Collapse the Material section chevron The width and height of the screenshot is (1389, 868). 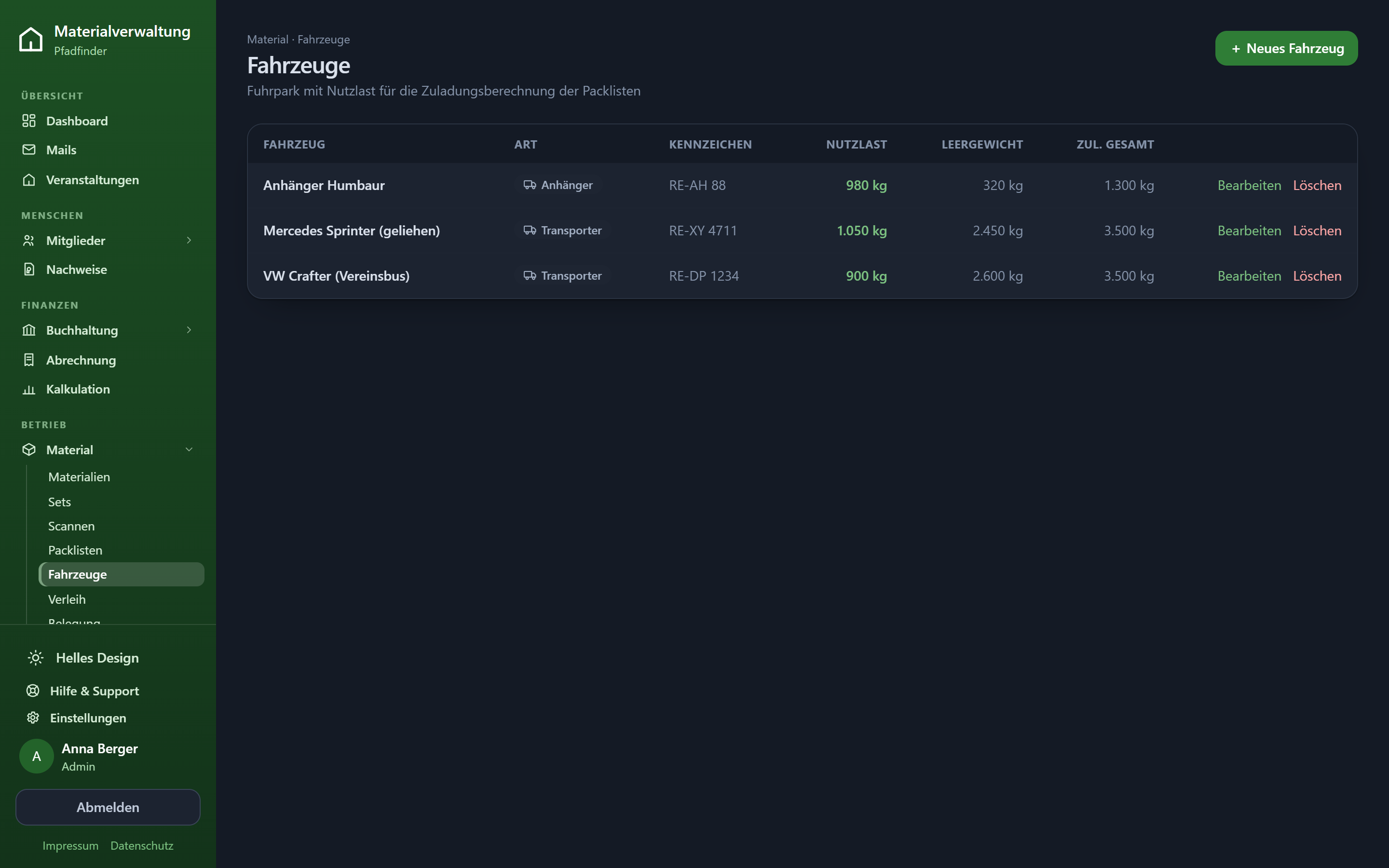click(189, 449)
